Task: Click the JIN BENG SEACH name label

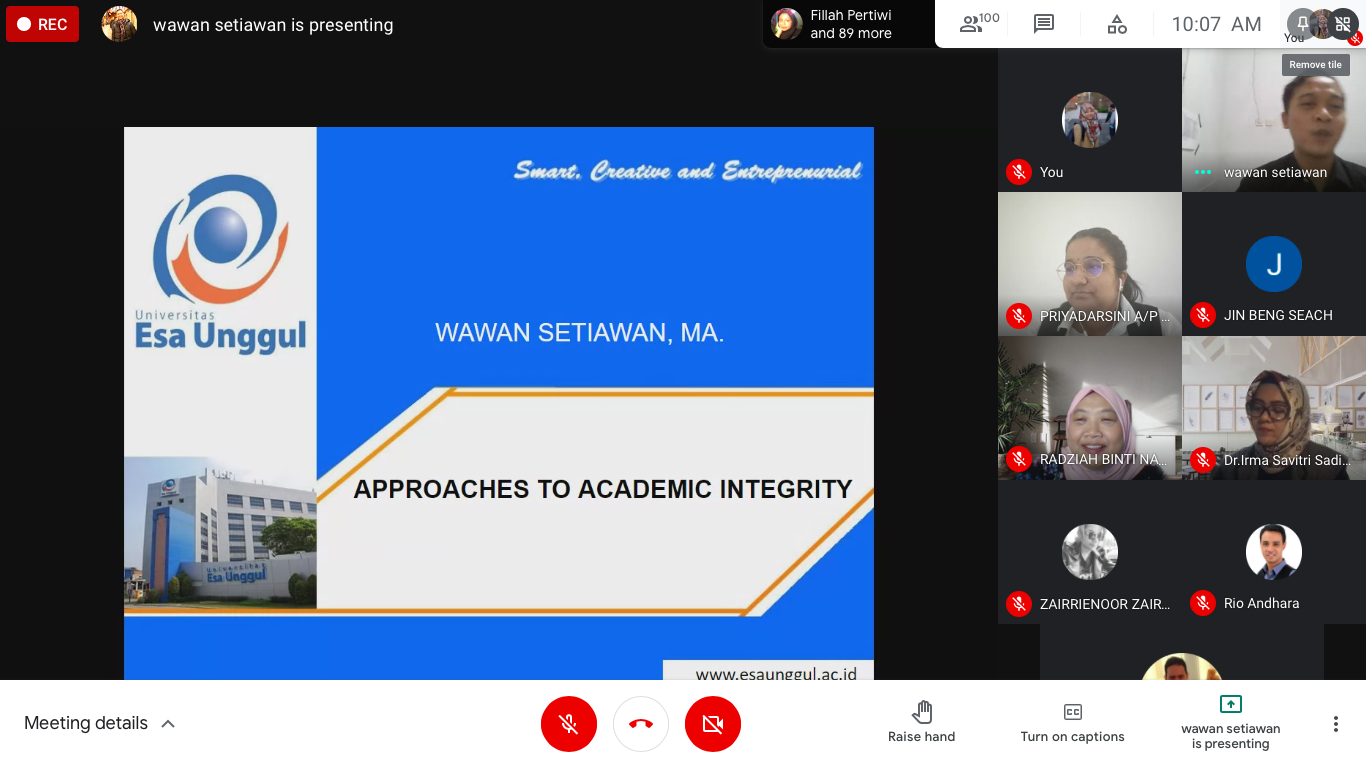Action: point(1278,315)
